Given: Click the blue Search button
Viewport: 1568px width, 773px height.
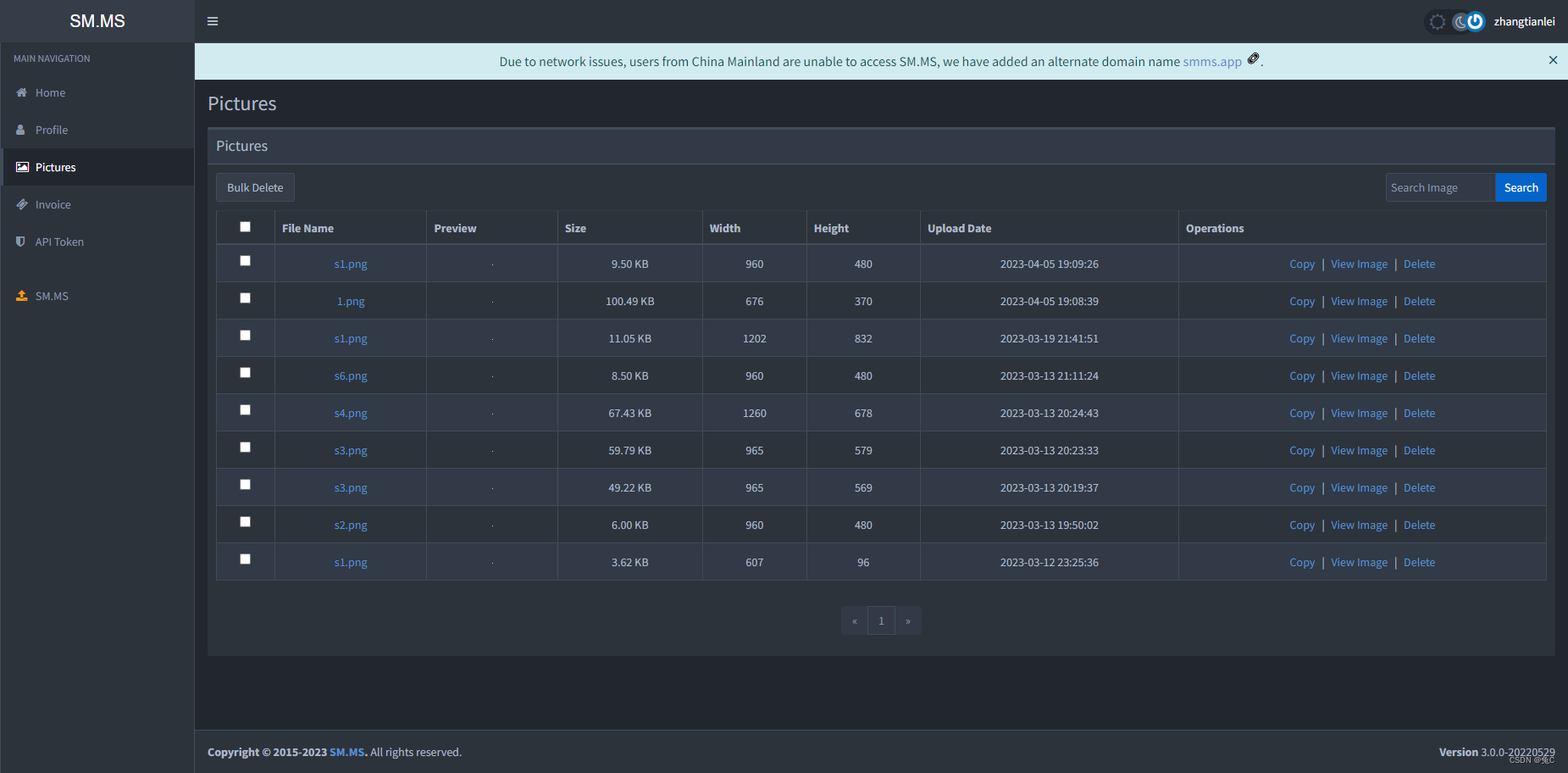Looking at the screenshot, I should point(1521,188).
